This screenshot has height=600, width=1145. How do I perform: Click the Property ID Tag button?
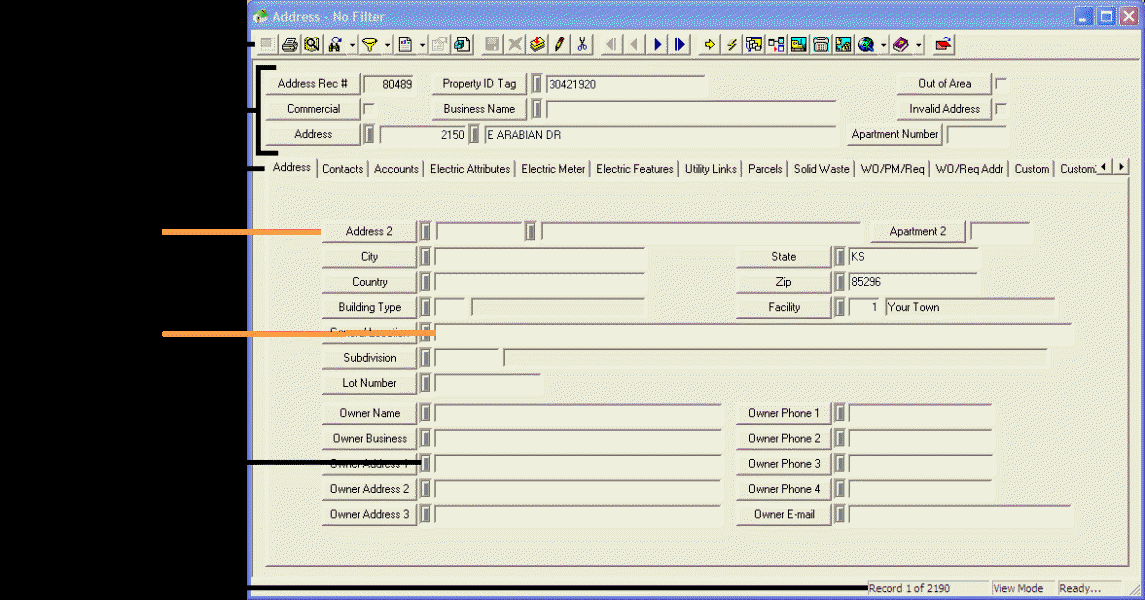click(479, 84)
